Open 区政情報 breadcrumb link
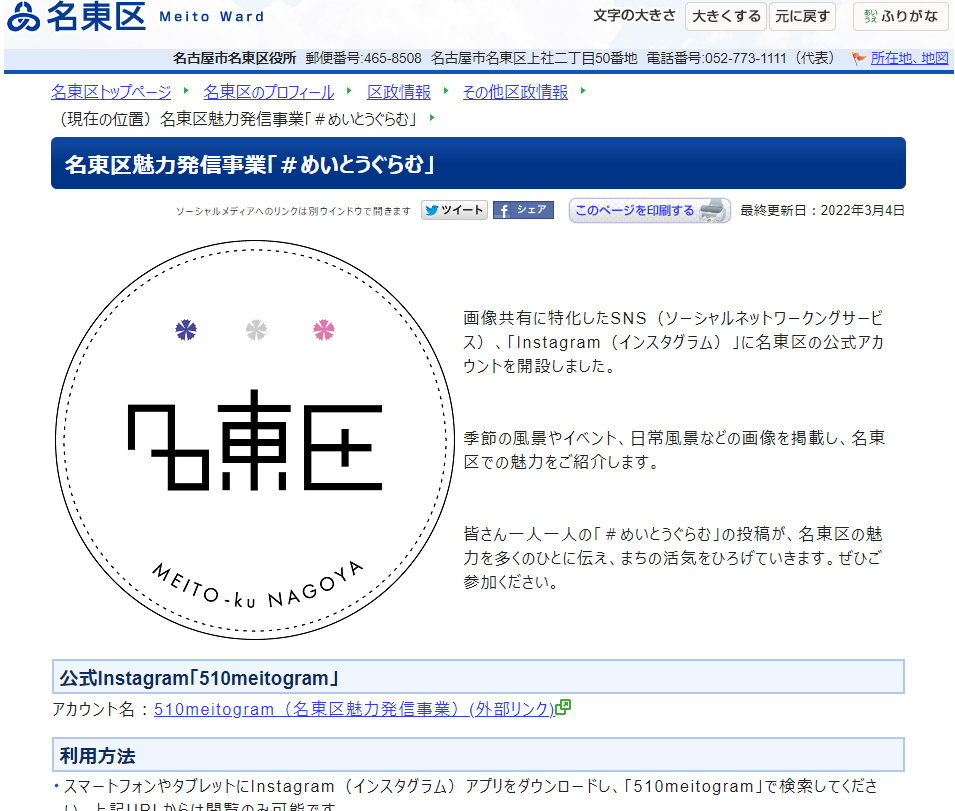 point(399,92)
